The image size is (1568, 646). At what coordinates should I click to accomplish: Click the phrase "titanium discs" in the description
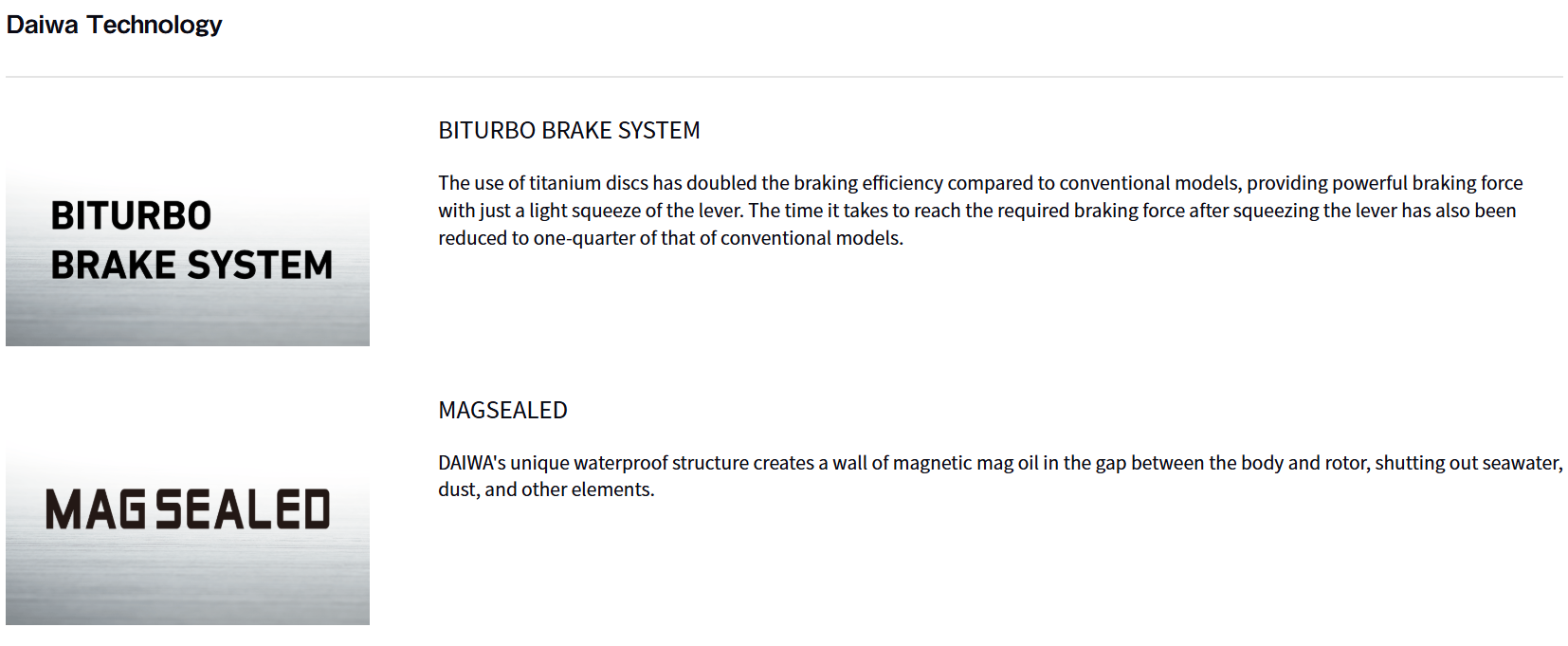point(588,183)
